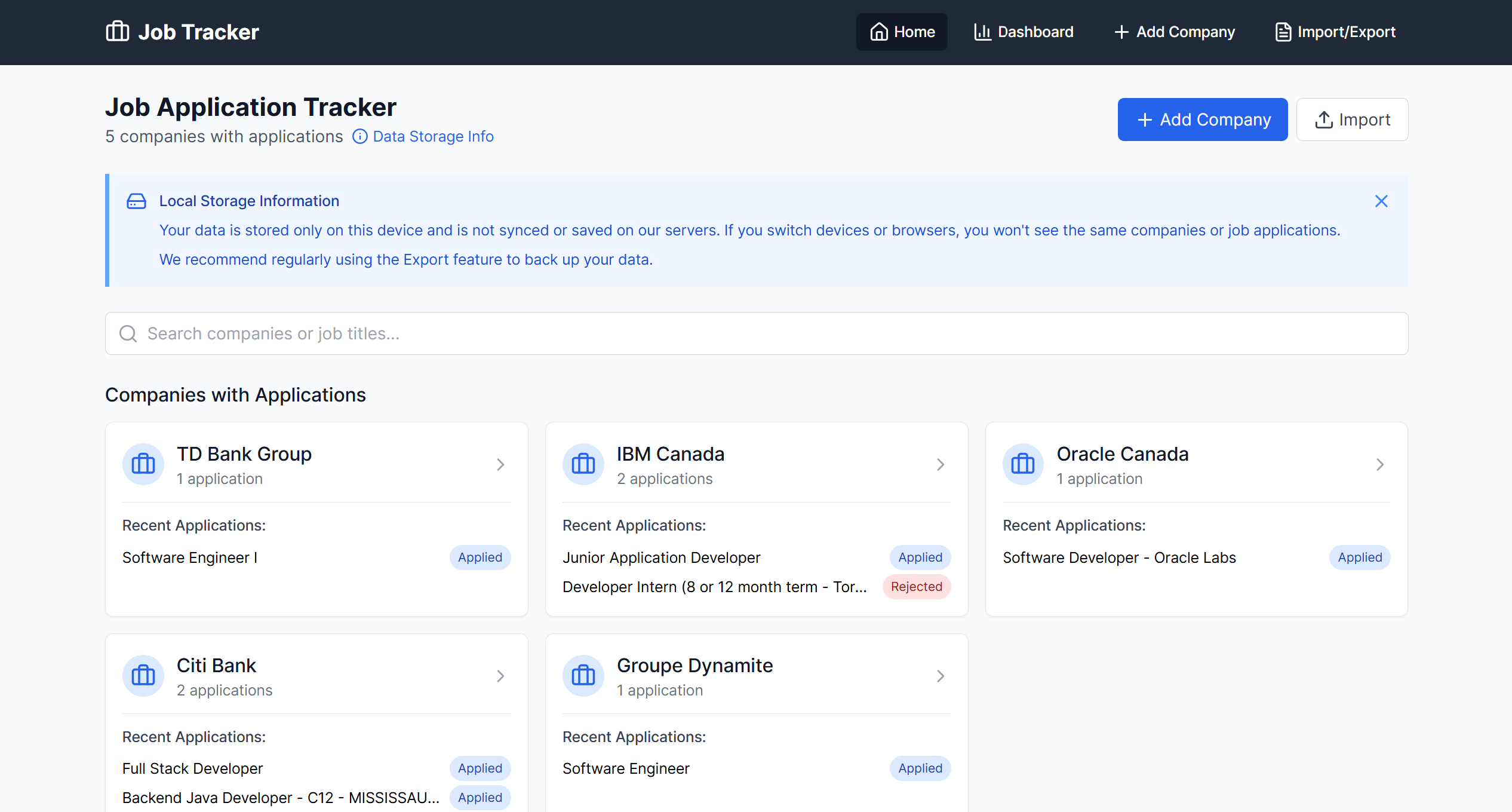
Task: Click the Full Stack Developer application entry
Action: coord(192,768)
